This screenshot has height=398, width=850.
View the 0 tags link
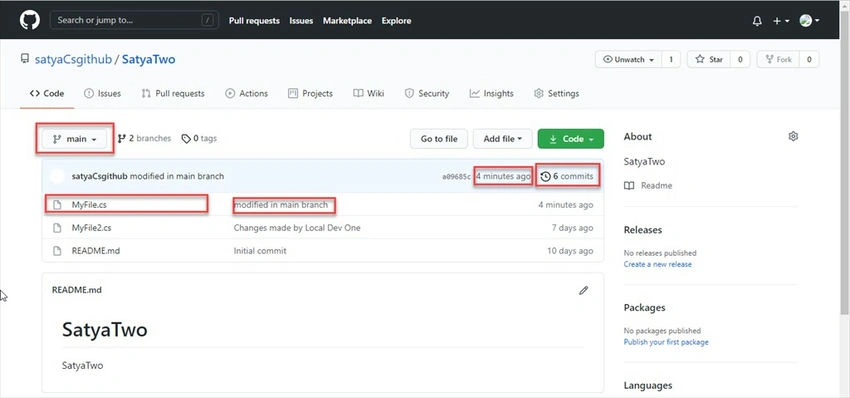(199, 139)
